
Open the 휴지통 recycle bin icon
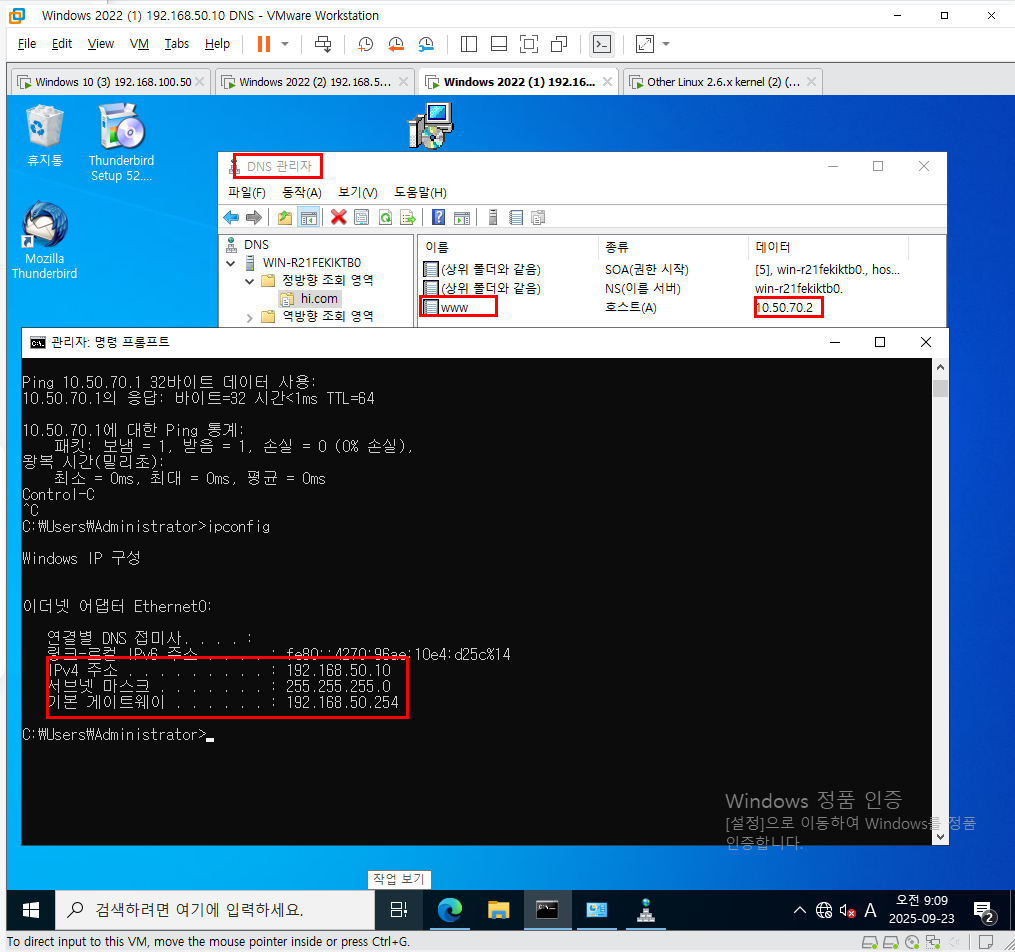[45, 135]
